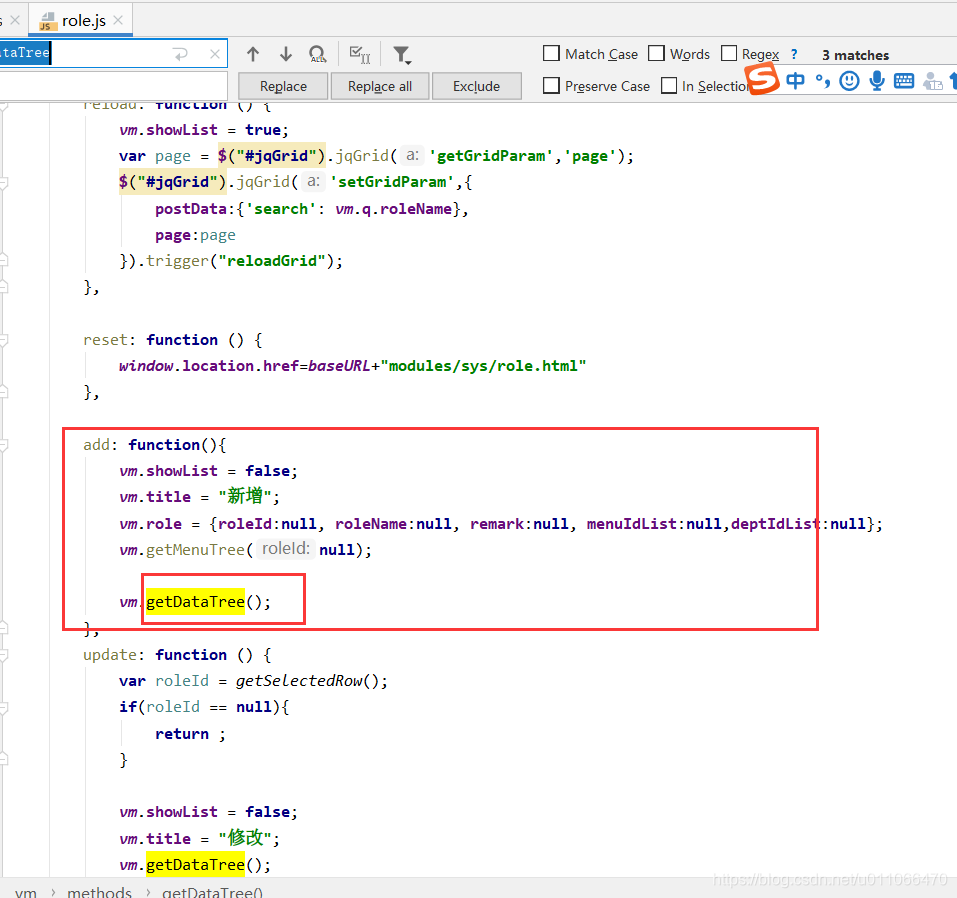Click the "新增" title string
This screenshot has height=898, width=957.
click(245, 496)
